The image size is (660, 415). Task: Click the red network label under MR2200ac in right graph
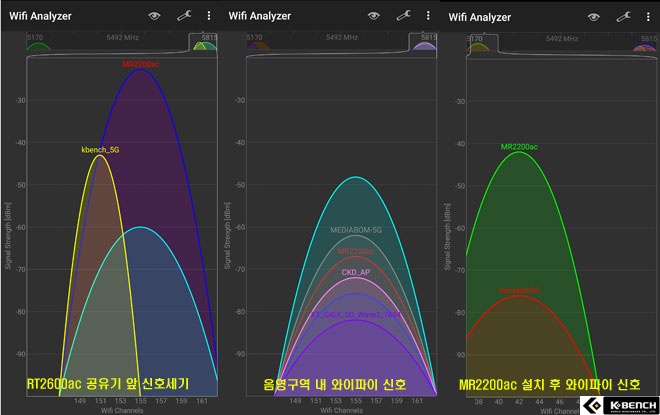[x=519, y=291]
